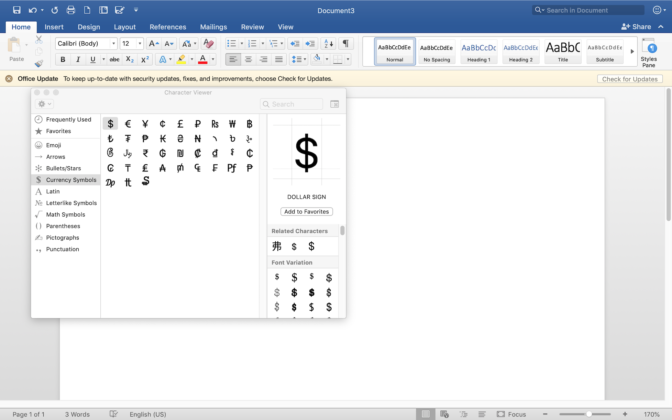672x420 pixels.
Task: Switch to Design tab
Action: coord(89,27)
